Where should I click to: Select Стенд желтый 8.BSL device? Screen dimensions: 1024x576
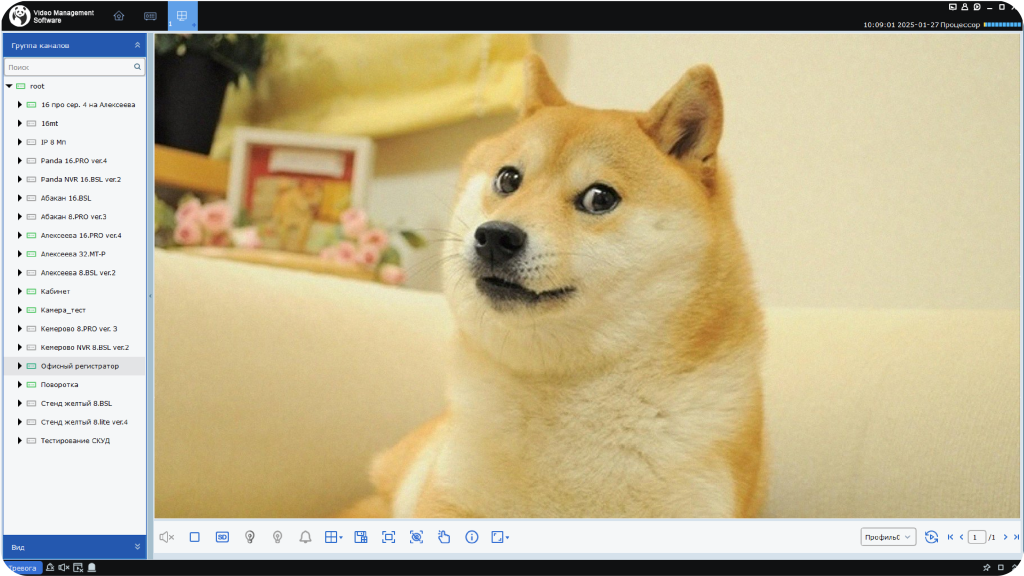click(76, 404)
